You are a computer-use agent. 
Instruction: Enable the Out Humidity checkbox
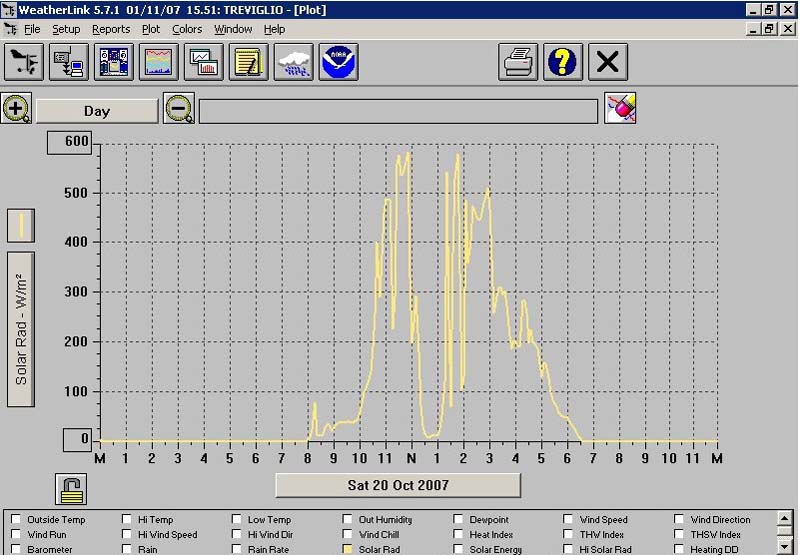pos(347,519)
